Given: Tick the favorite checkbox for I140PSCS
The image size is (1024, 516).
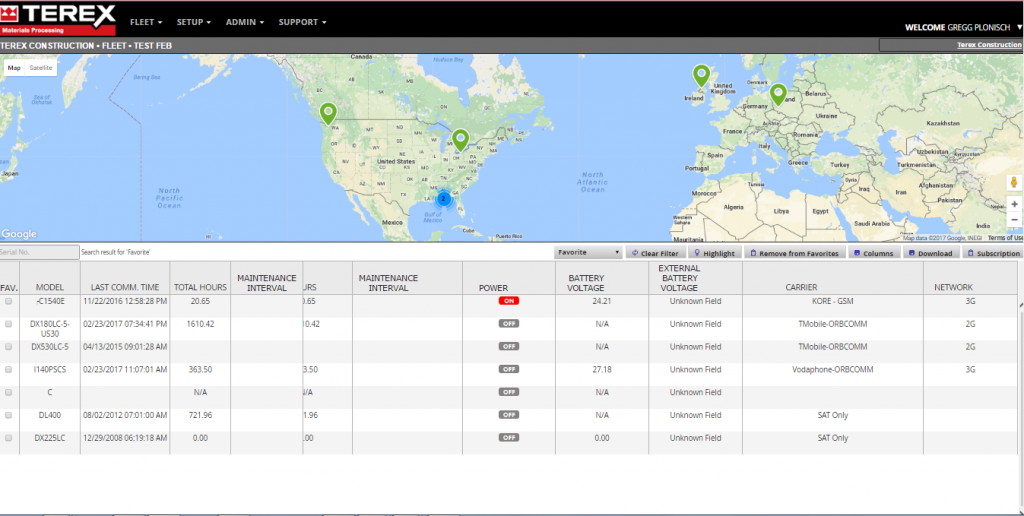Looking at the screenshot, I should coord(8,370).
